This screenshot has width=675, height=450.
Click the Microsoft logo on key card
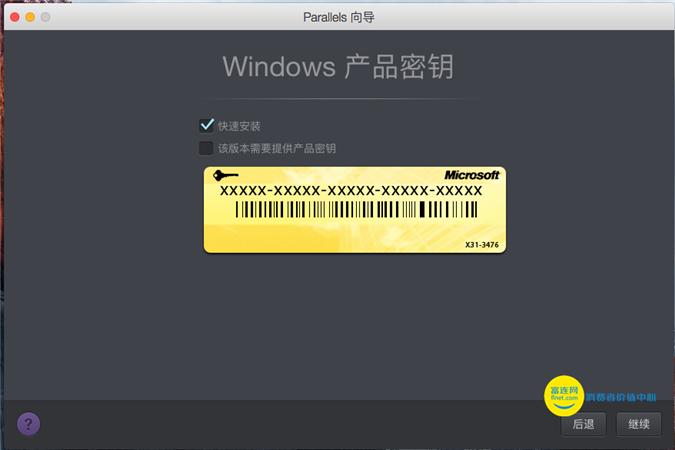(x=472, y=175)
